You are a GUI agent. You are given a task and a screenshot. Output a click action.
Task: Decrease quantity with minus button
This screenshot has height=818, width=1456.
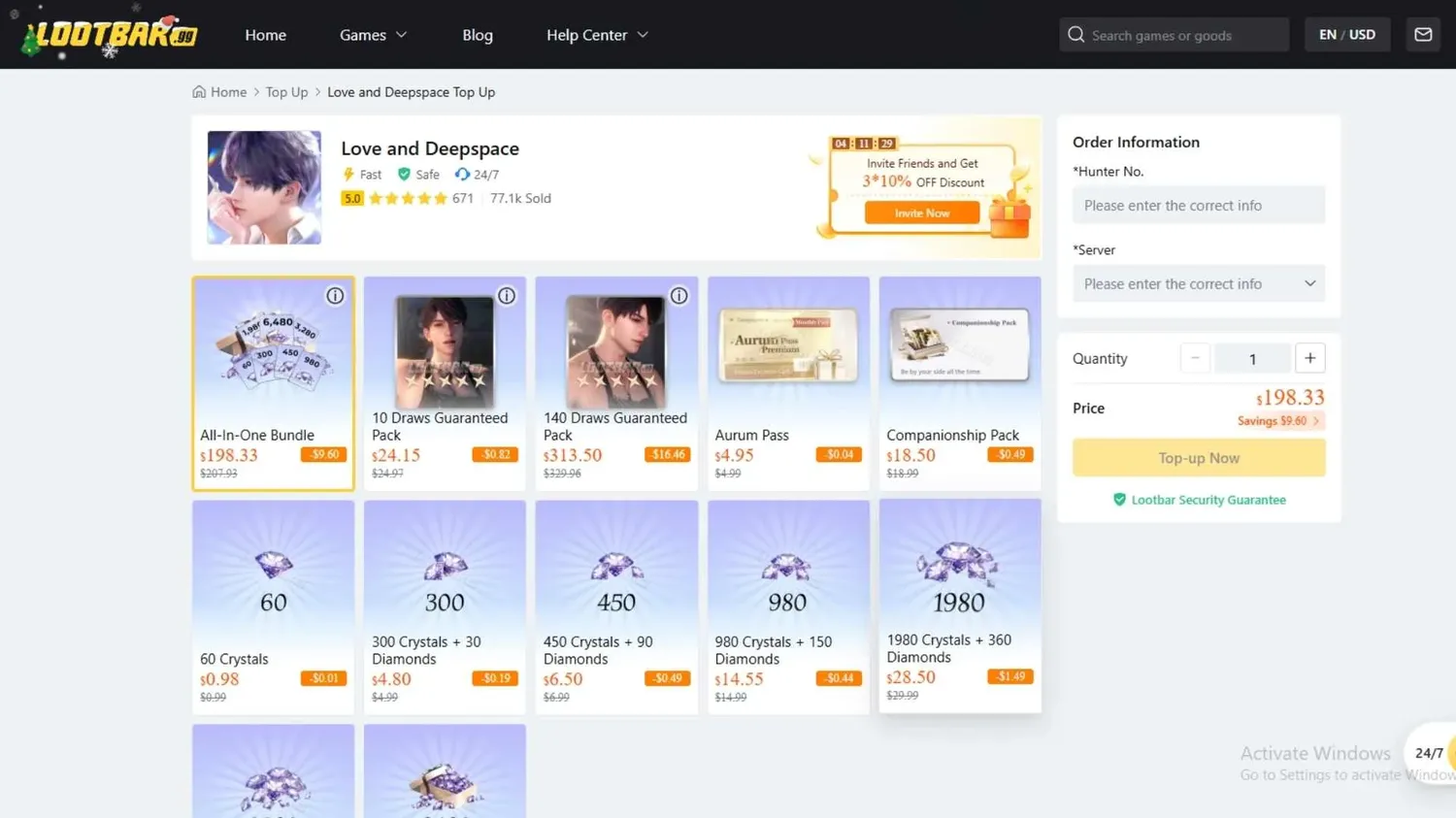1195,358
